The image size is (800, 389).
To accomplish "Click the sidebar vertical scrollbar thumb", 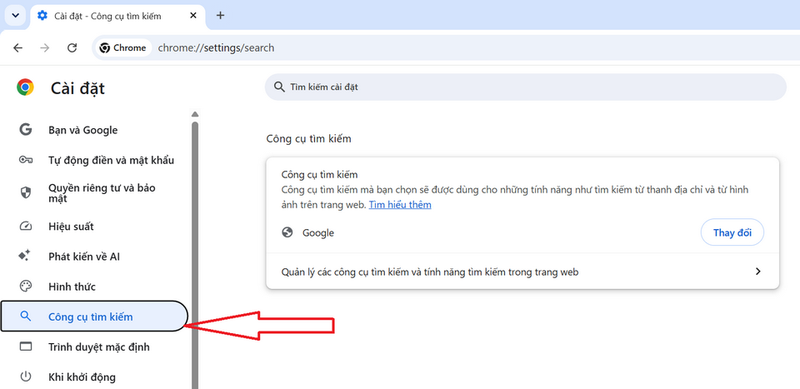I will coord(194,255).
